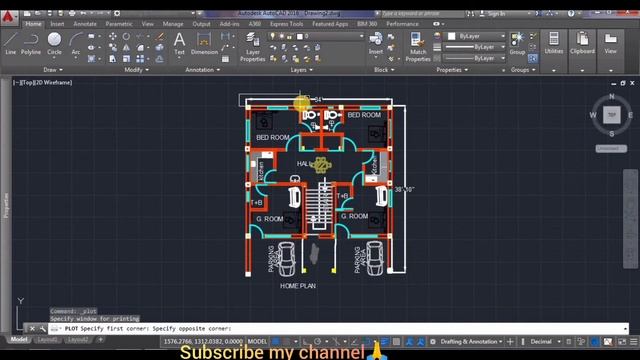
Task: Toggle layer freeze sun icon
Action: point(281,36)
